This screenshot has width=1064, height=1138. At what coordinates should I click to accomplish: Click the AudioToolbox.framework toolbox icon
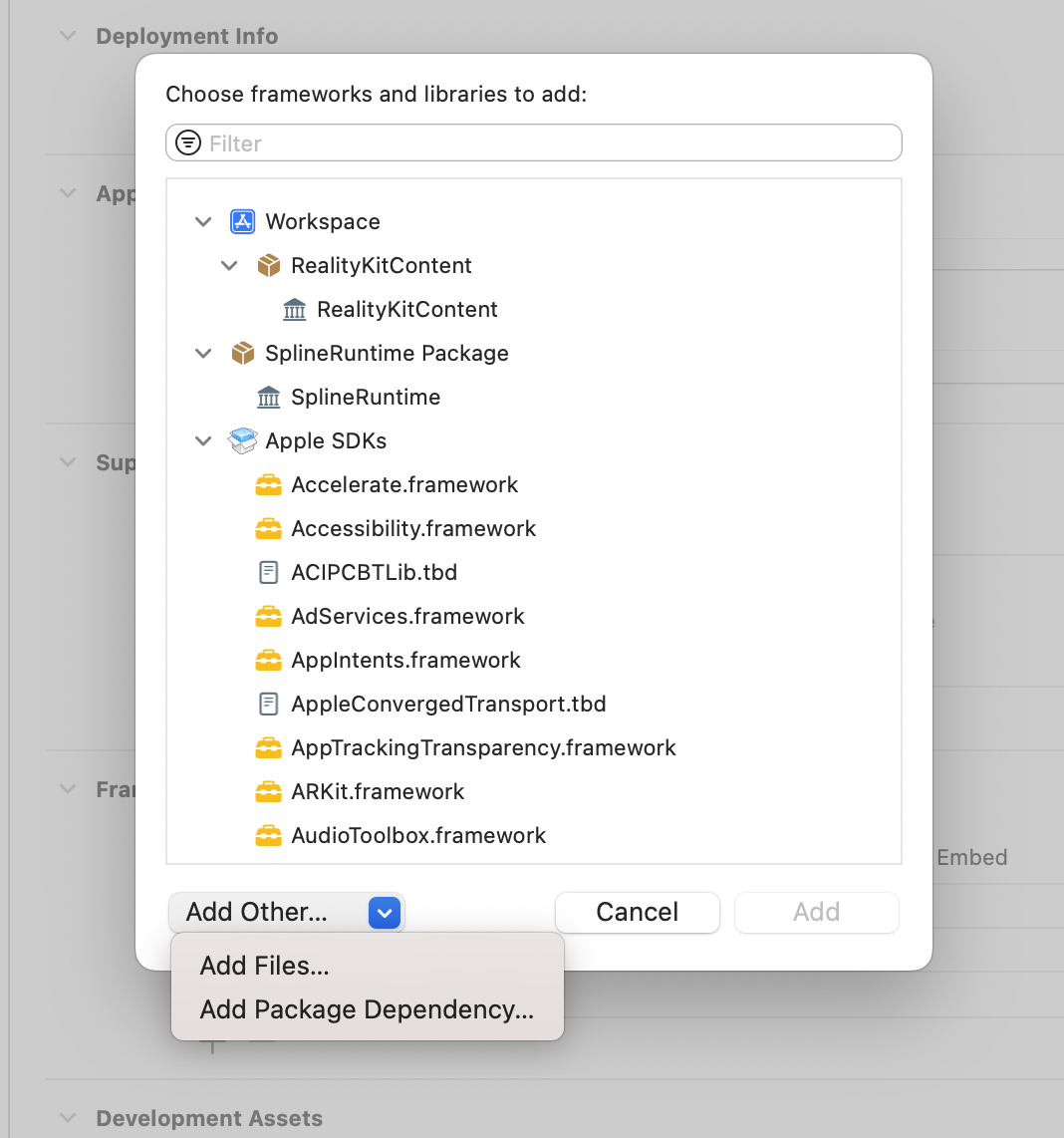click(269, 835)
